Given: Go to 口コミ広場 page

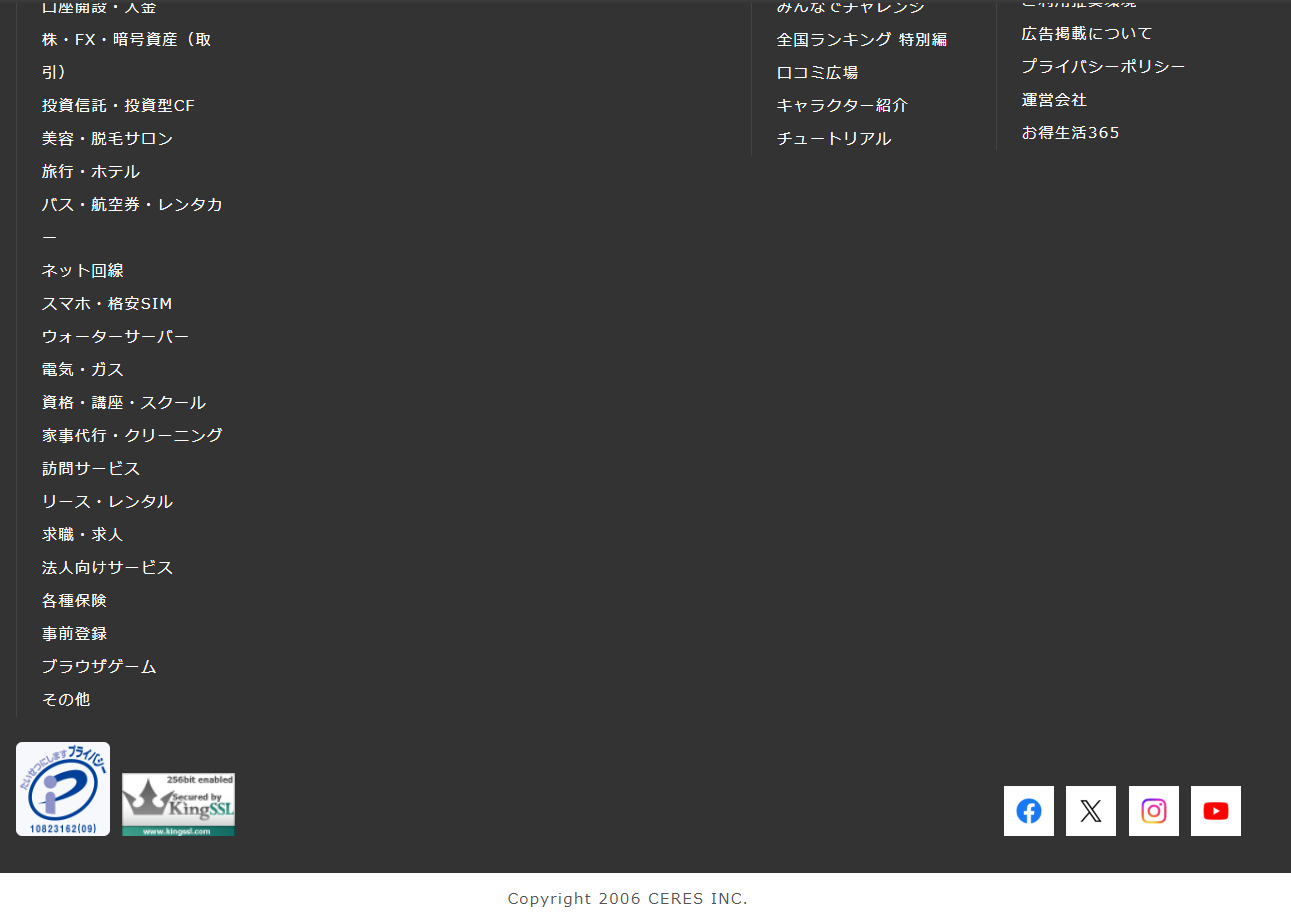Looking at the screenshot, I should (x=817, y=73).
